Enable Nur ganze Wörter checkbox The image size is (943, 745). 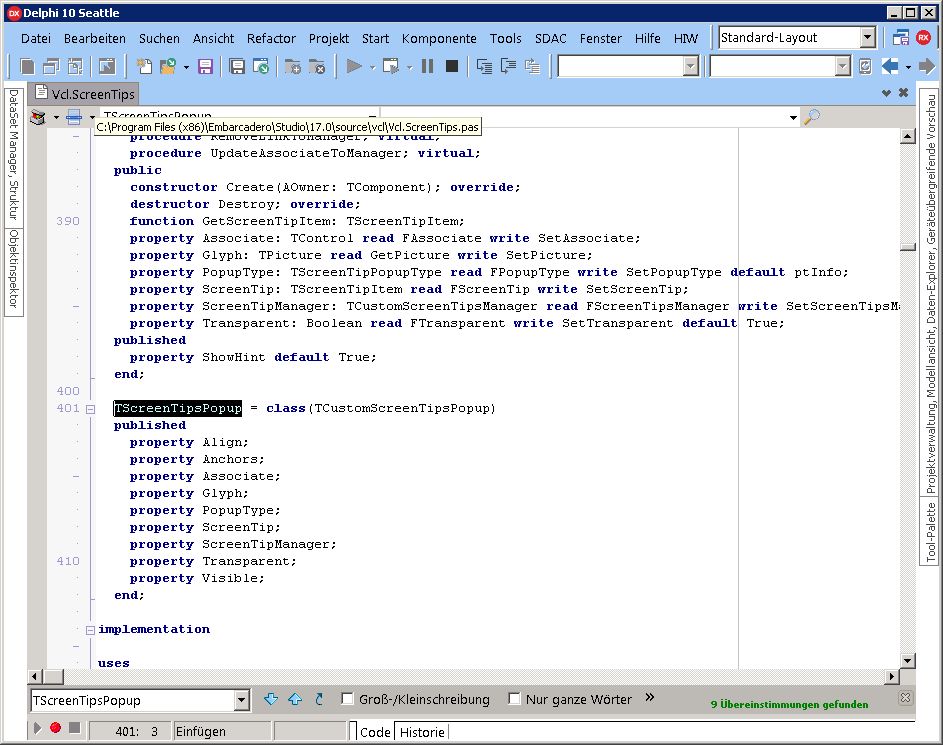click(x=514, y=698)
